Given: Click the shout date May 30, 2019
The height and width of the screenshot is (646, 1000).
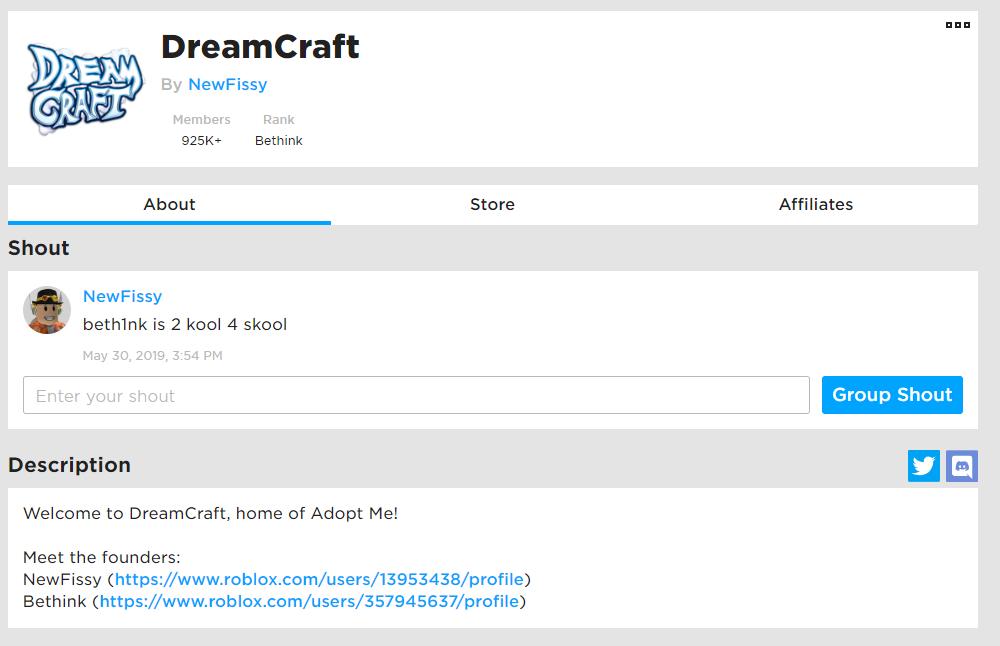Looking at the screenshot, I should (152, 356).
